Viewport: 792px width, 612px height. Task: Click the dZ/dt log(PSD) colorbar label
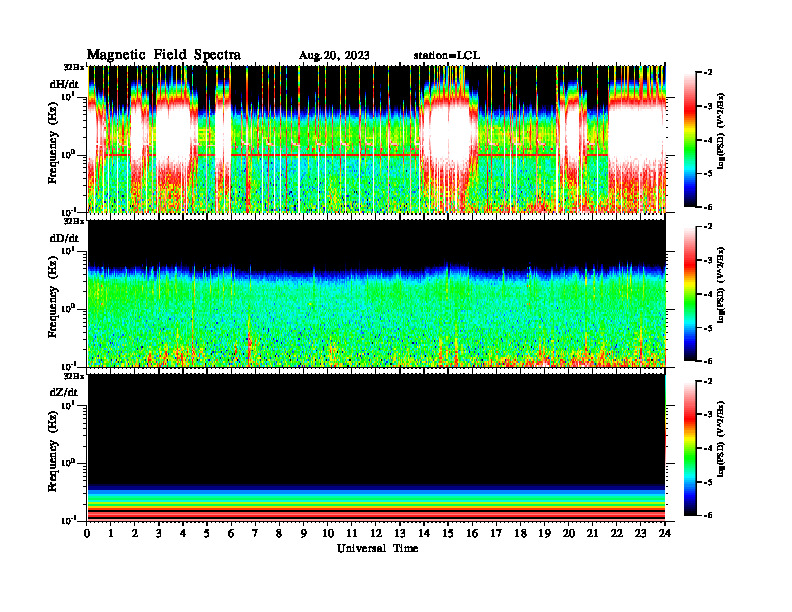tap(722, 439)
